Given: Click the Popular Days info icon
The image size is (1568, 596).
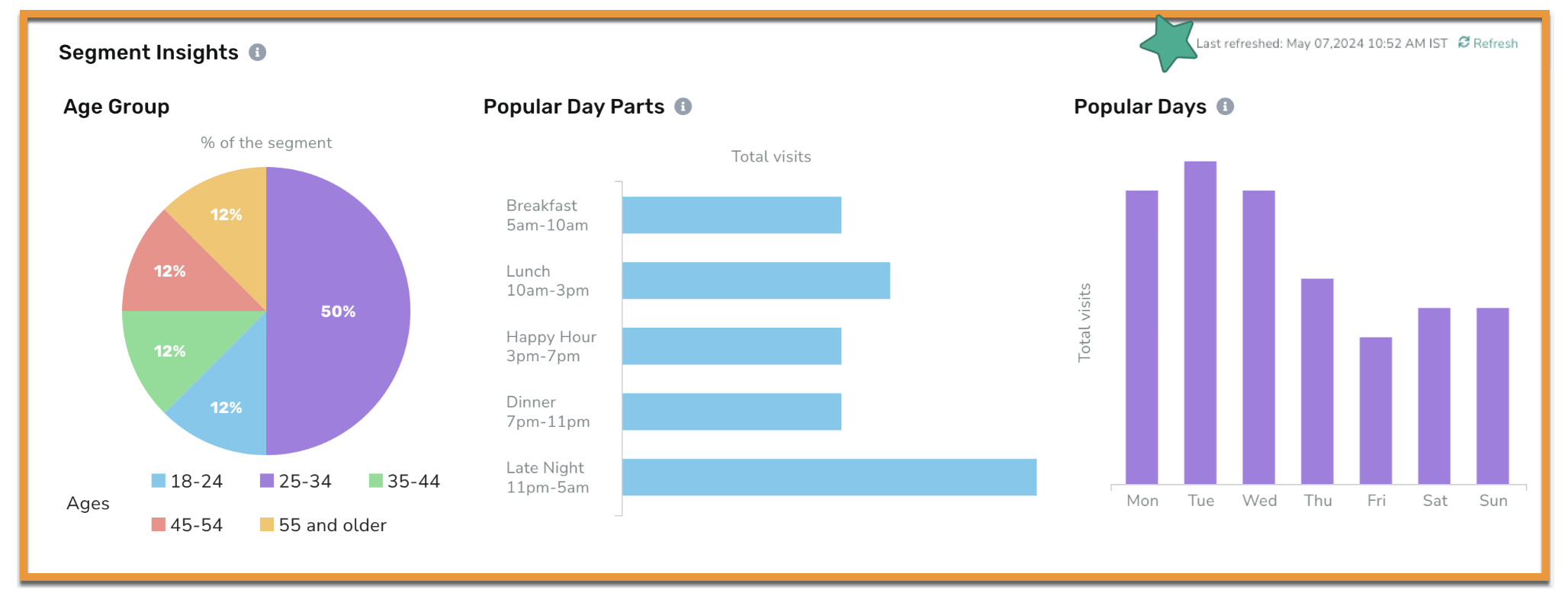Looking at the screenshot, I should point(1225,107).
